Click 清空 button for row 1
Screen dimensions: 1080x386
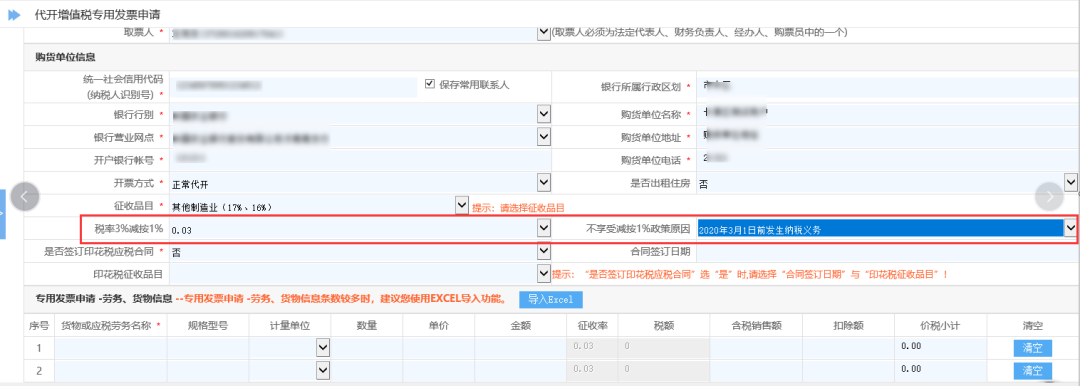click(1032, 348)
